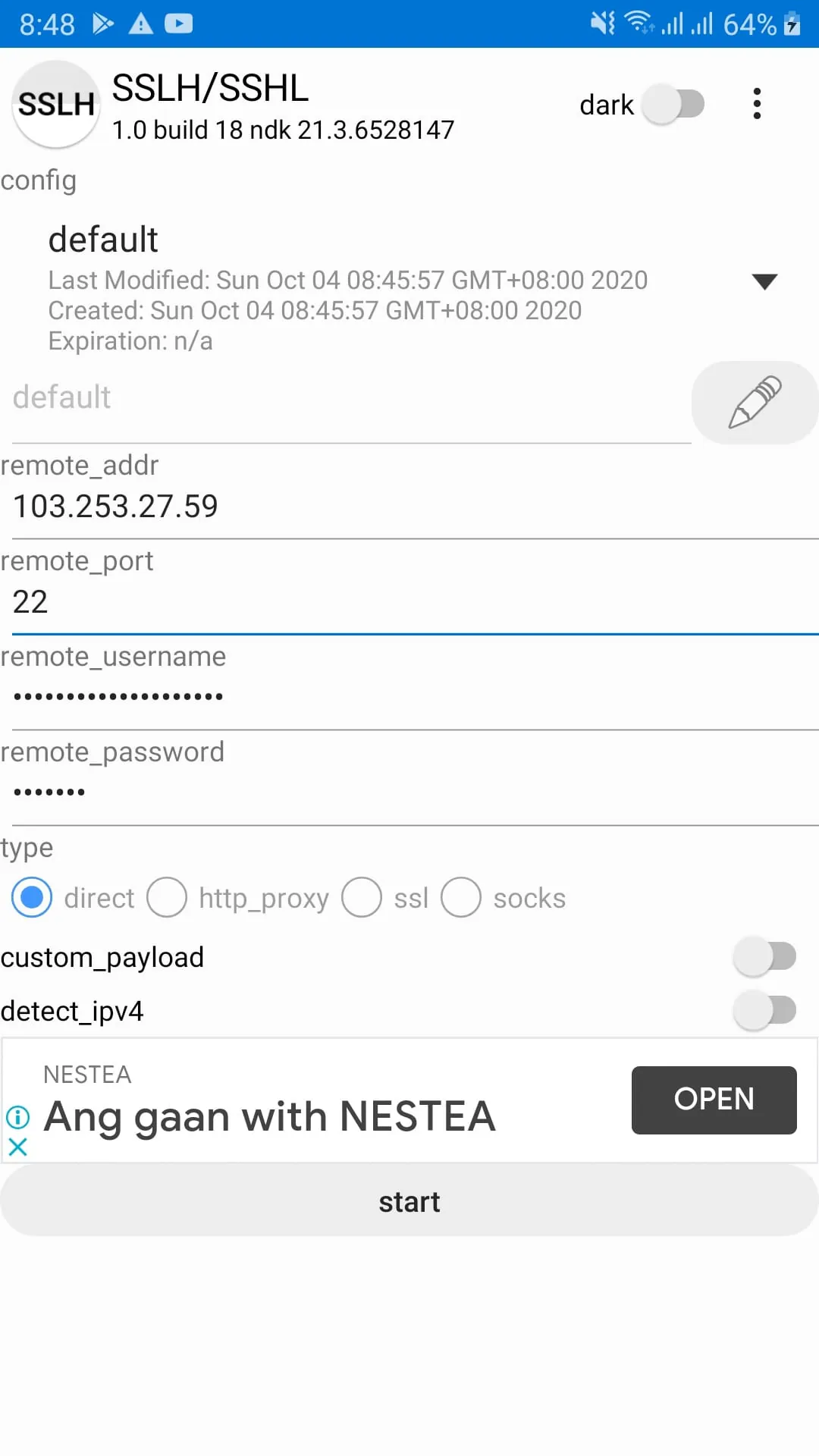Tap the ad info icon
The image size is (819, 1456).
[17, 1116]
